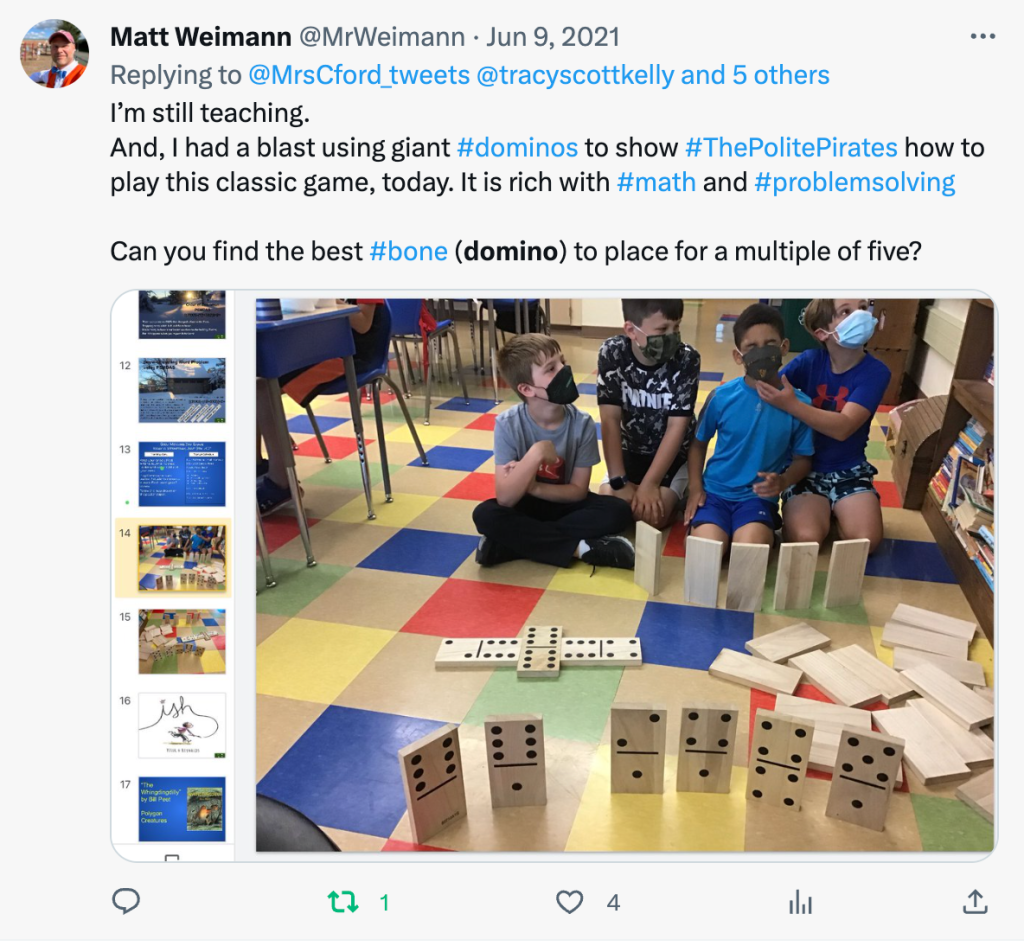Select slide 16 thumbnail with "ish"
The height and width of the screenshot is (946, 1024).
click(x=182, y=725)
